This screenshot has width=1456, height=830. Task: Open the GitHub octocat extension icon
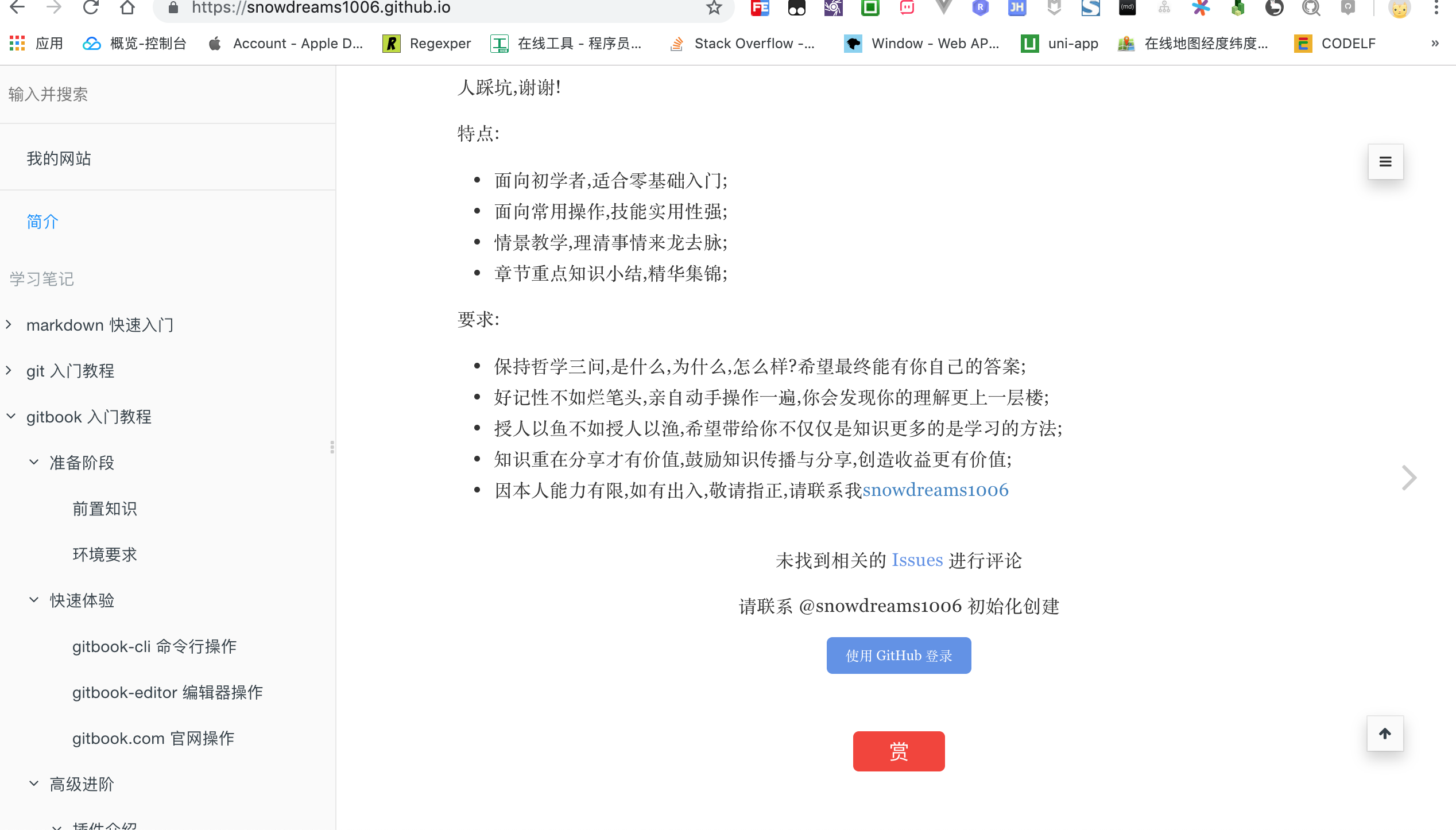[x=1311, y=9]
